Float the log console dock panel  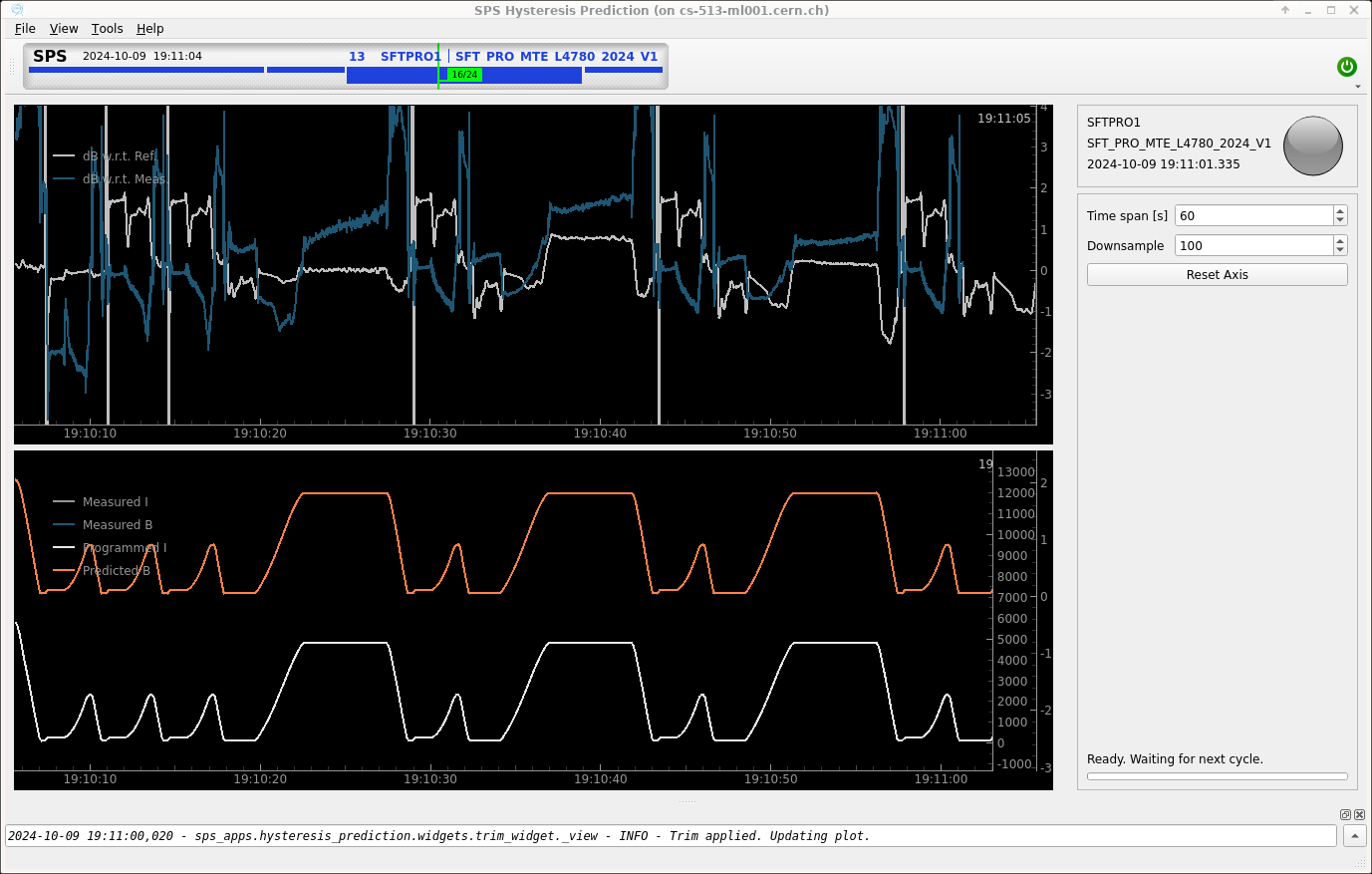1345,814
